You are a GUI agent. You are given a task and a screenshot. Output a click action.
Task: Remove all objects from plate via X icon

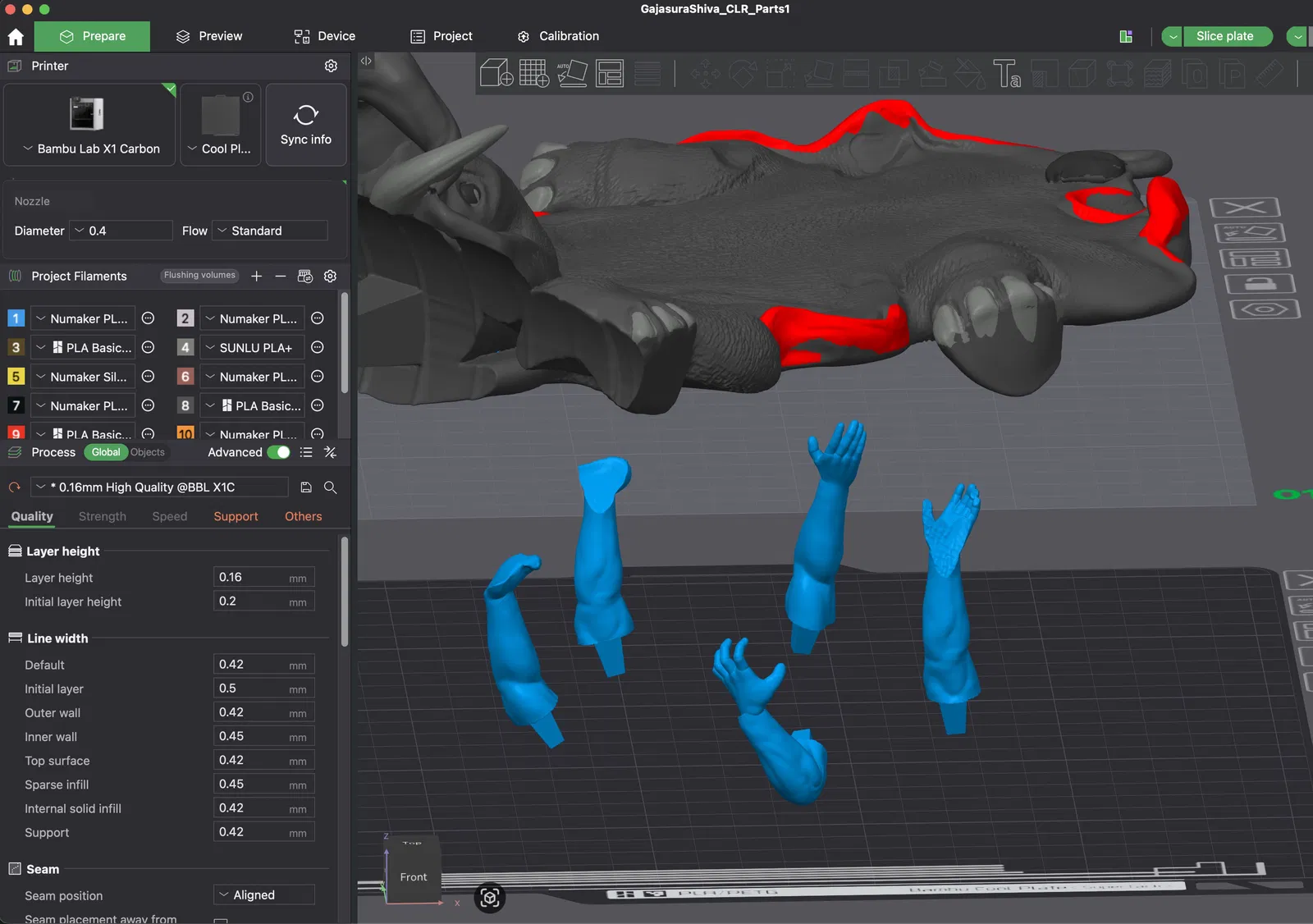pyautogui.click(x=1245, y=208)
